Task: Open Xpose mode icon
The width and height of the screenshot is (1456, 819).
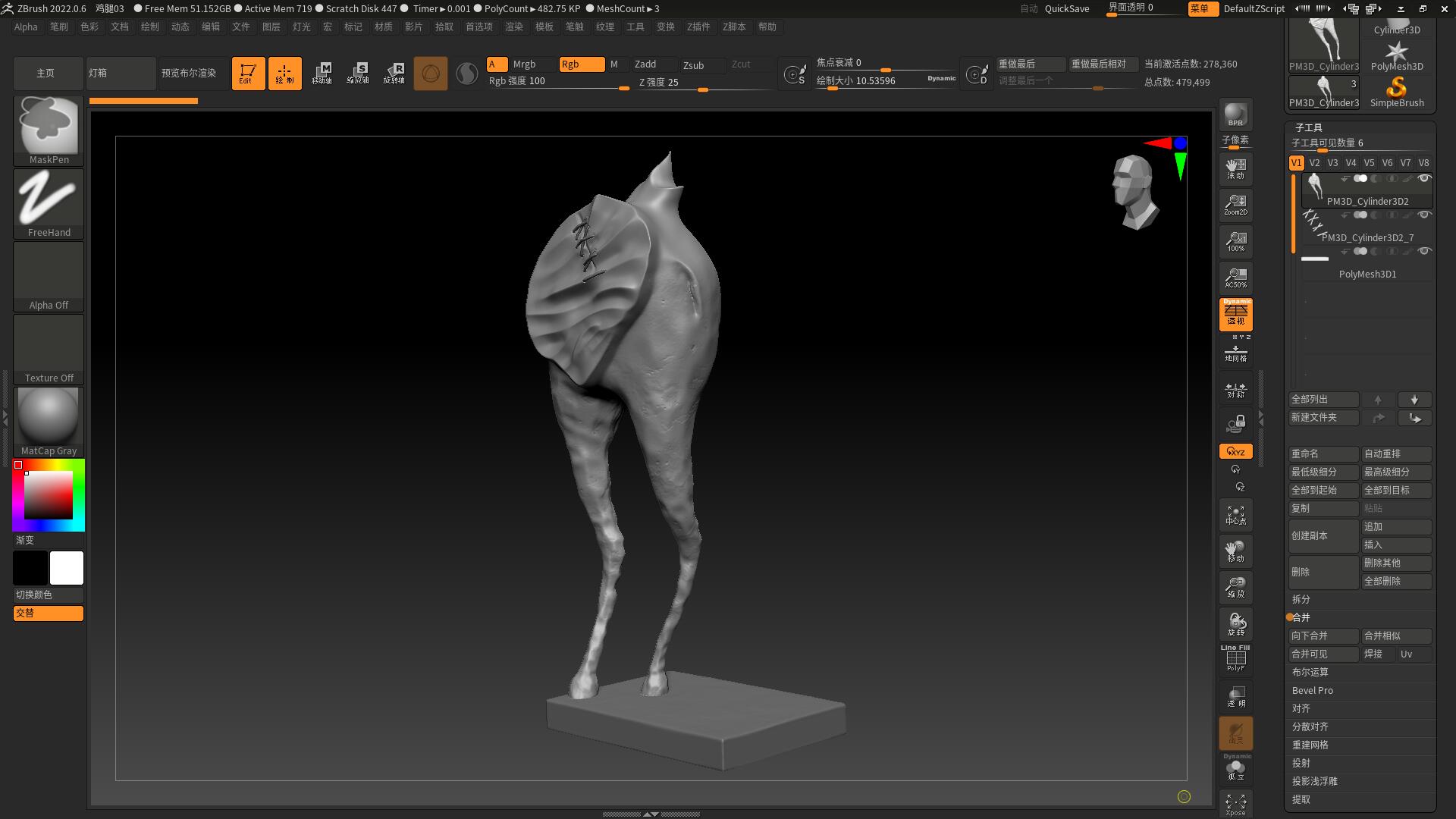Action: pos(1235,802)
